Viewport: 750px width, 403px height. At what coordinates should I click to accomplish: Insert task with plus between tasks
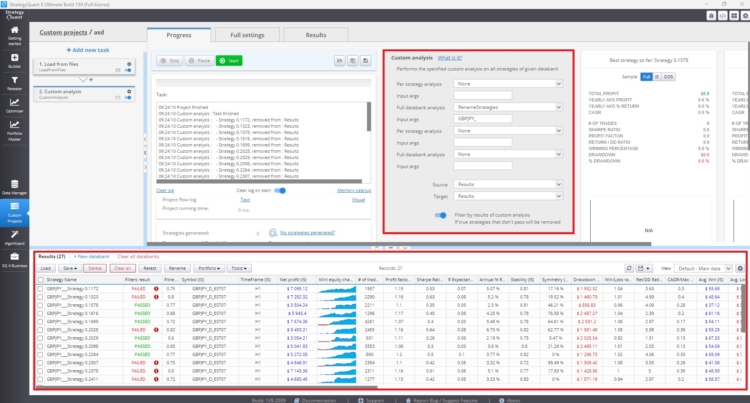point(91,80)
